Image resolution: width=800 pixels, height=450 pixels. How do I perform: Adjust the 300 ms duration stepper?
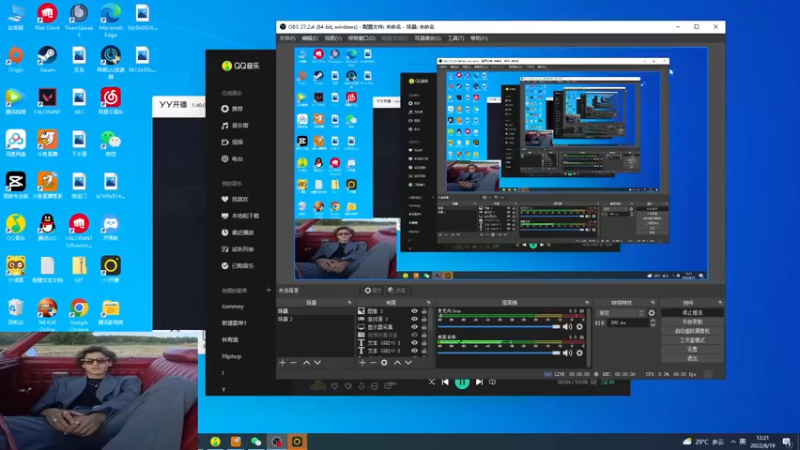coord(653,323)
